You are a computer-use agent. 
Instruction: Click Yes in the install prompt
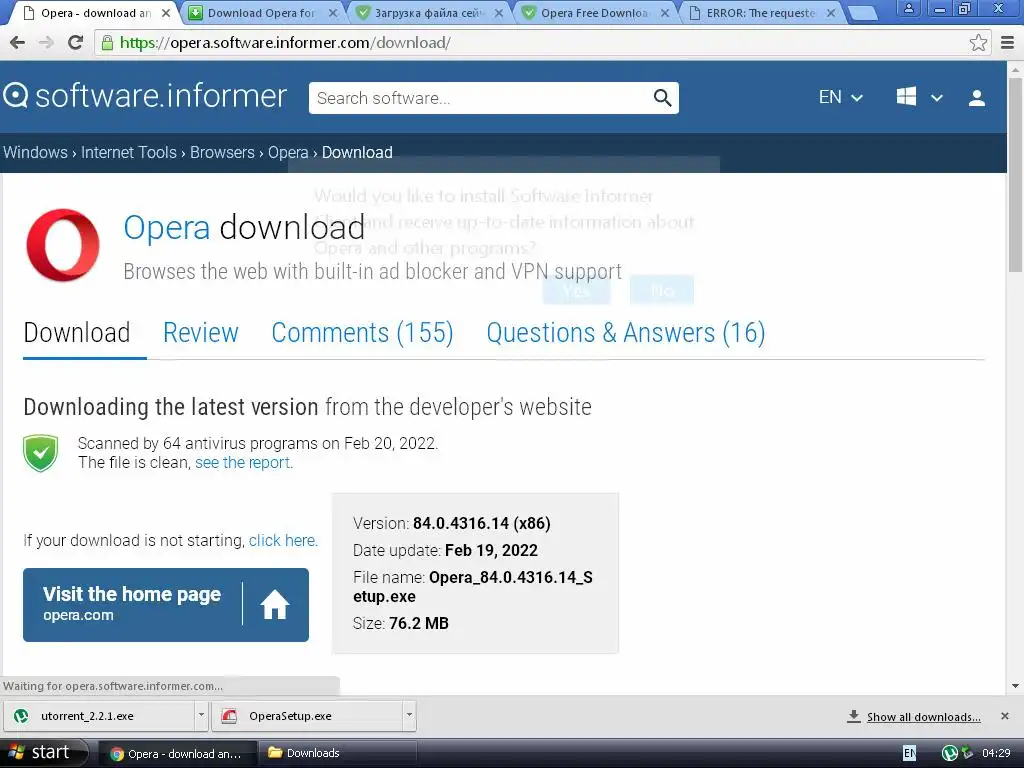(576, 291)
